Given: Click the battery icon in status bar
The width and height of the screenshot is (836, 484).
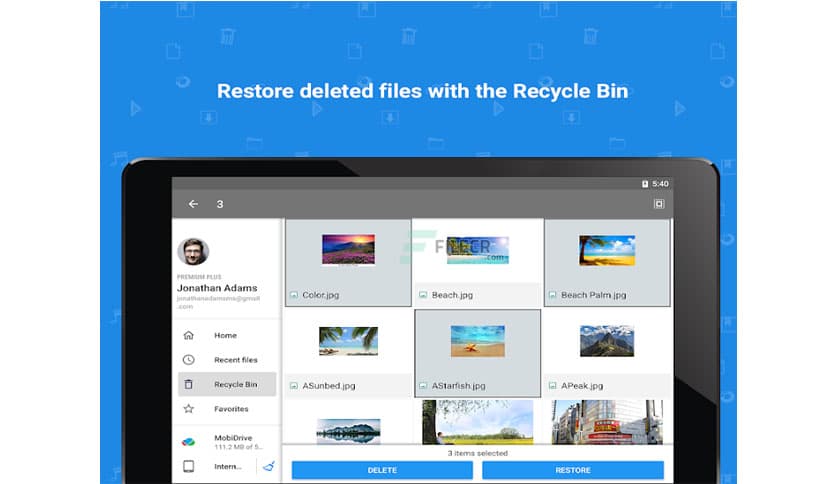Looking at the screenshot, I should click(x=645, y=184).
